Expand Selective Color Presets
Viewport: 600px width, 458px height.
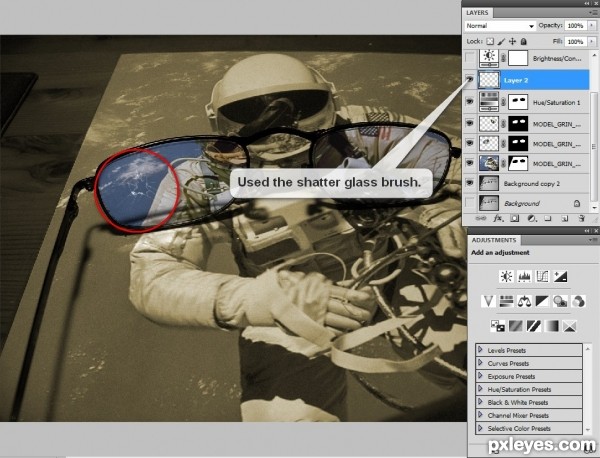coord(480,428)
